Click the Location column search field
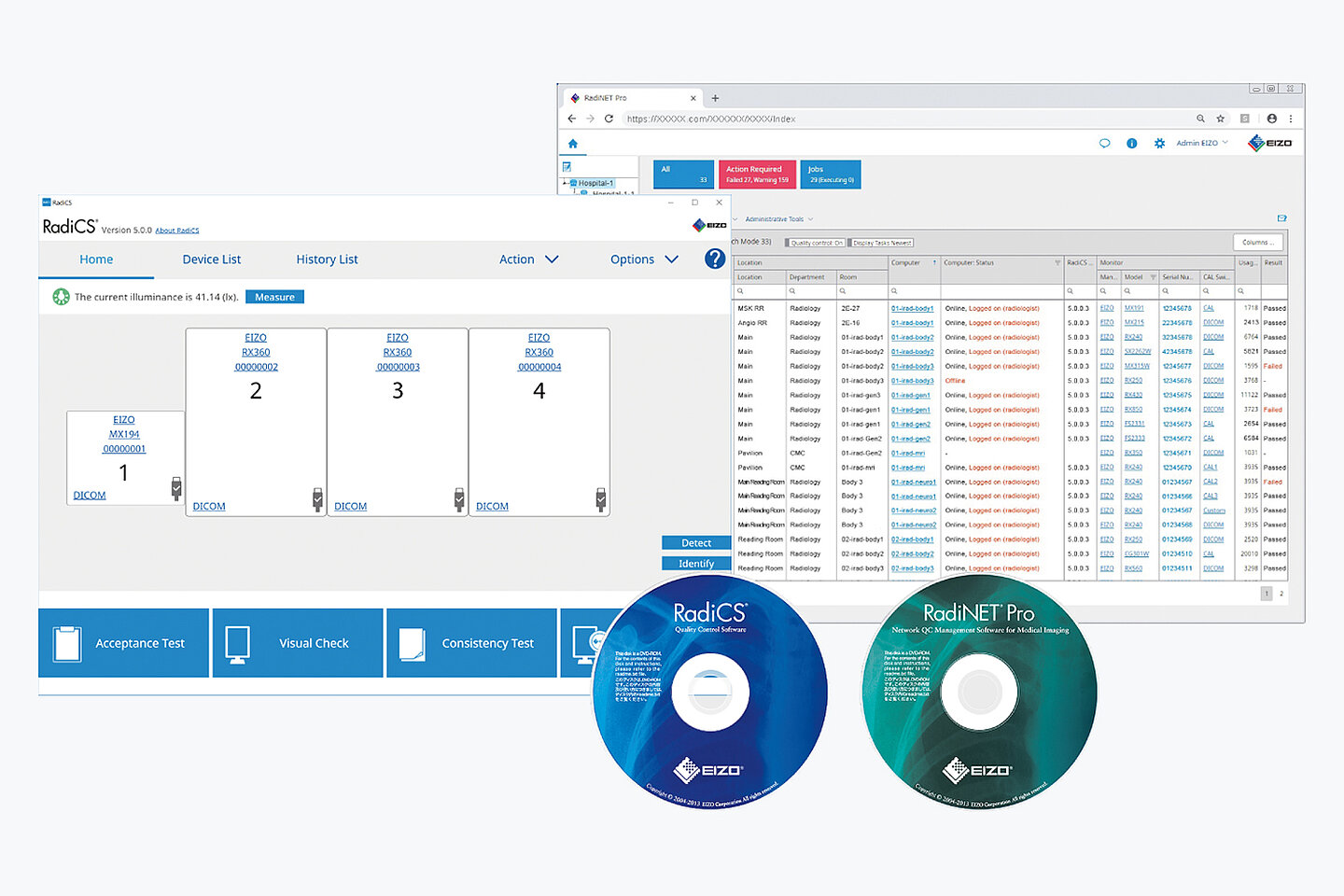The image size is (1344, 896). [x=761, y=291]
